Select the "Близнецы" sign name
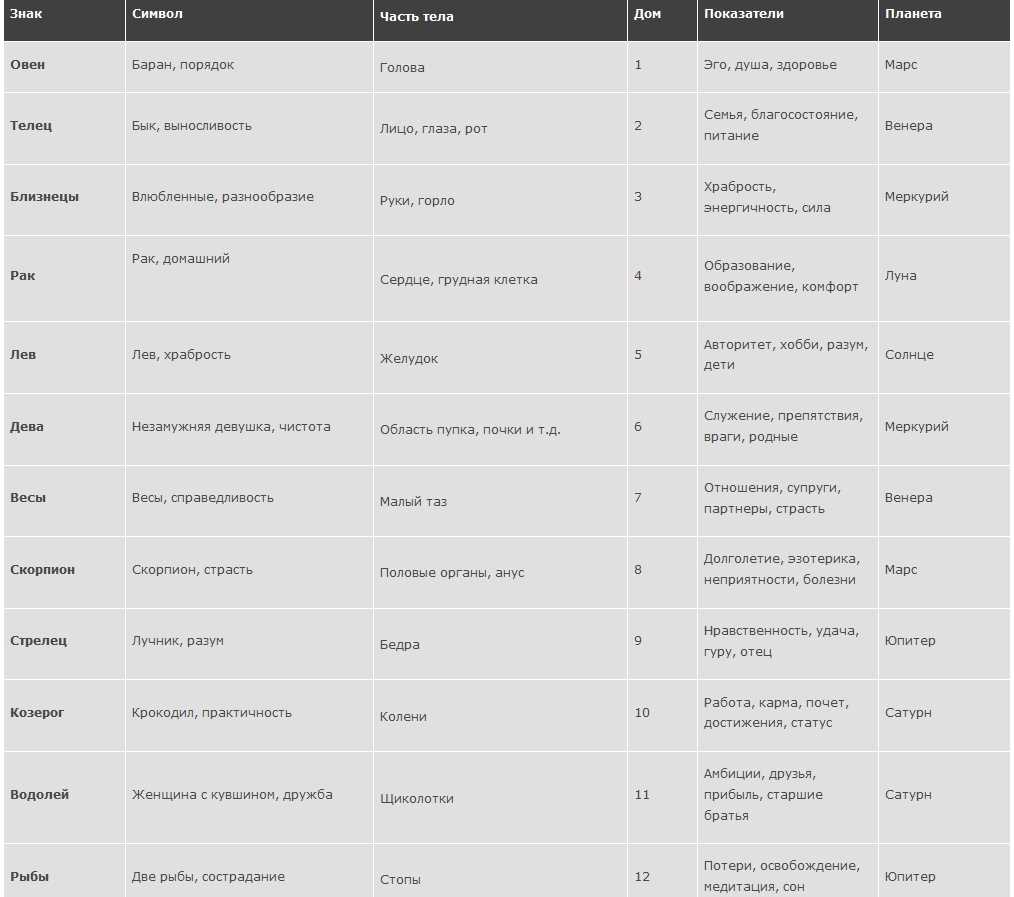Image resolution: width=1014 pixels, height=897 pixels. click(44, 197)
